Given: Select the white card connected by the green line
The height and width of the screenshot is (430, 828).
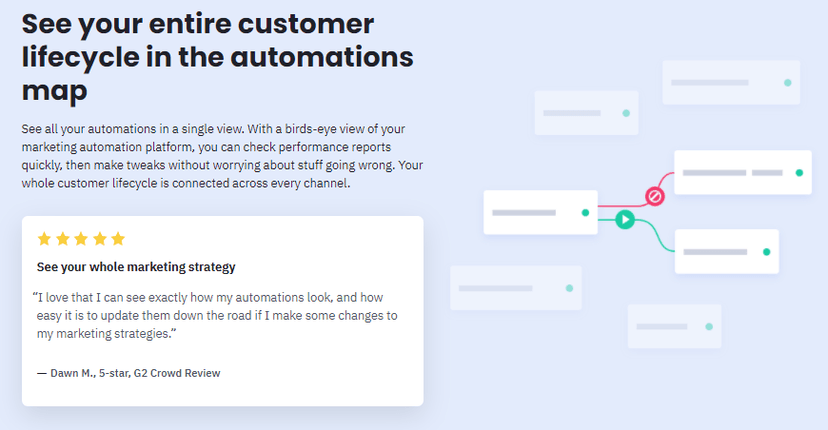Looking at the screenshot, I should click(x=727, y=251).
